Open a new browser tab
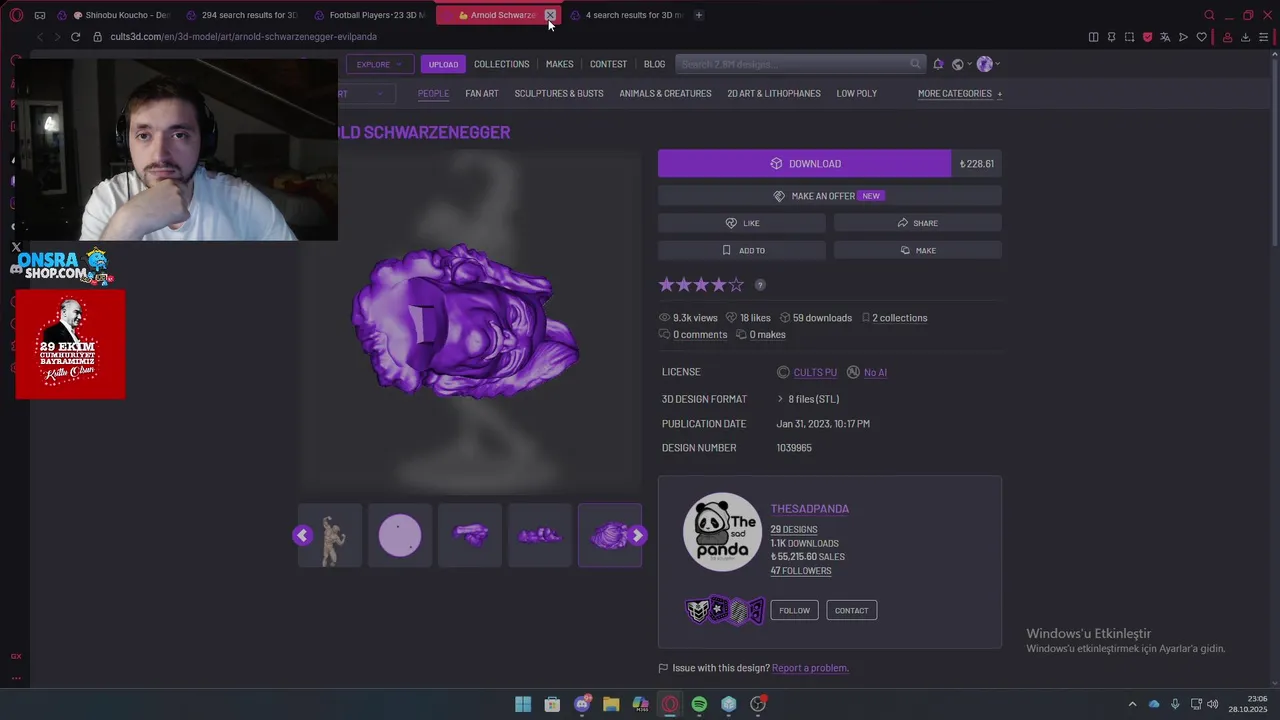 (698, 15)
